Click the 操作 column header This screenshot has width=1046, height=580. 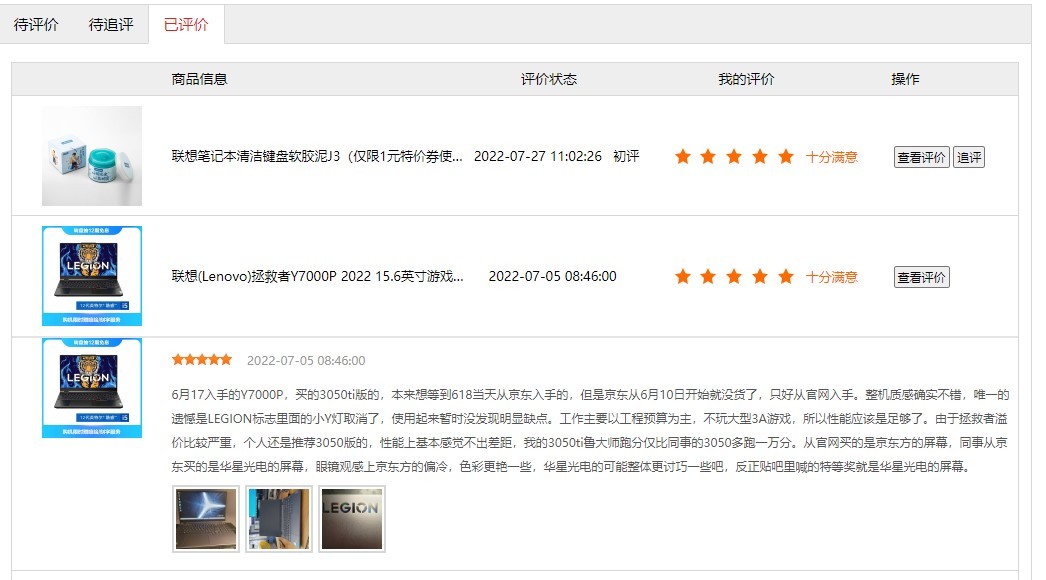[x=905, y=79]
